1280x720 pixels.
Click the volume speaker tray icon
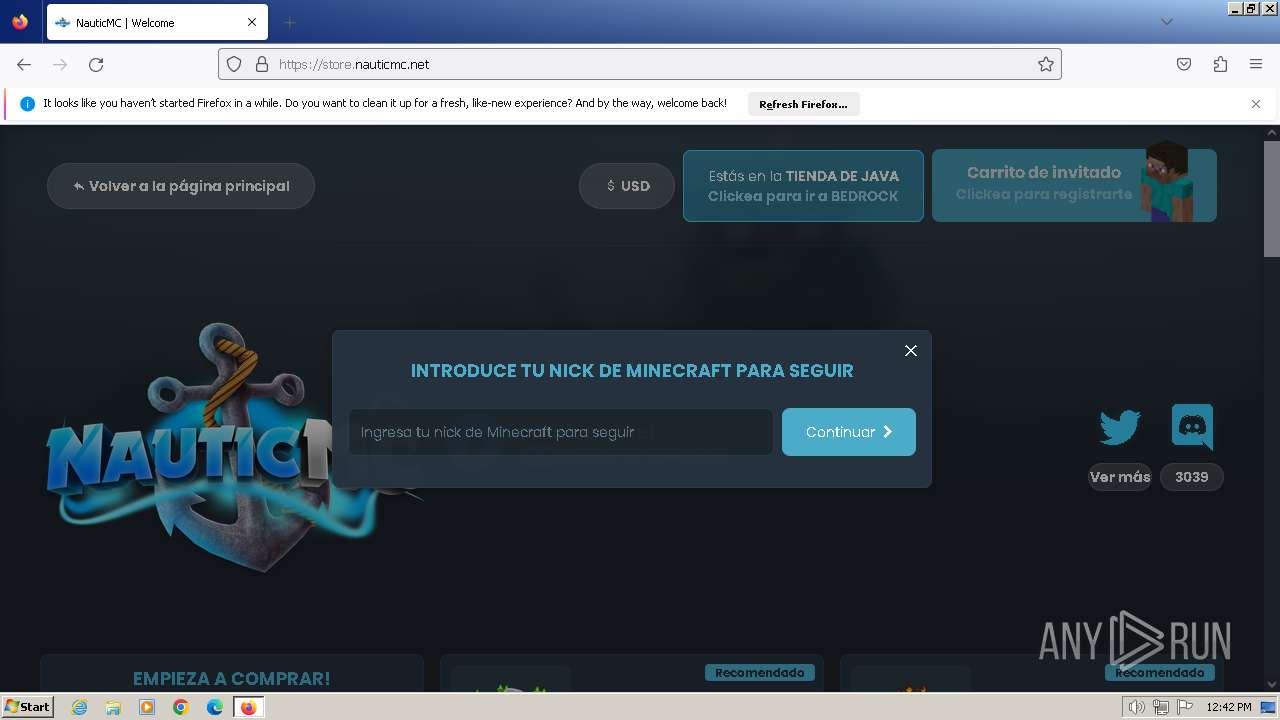pyautogui.click(x=1137, y=707)
